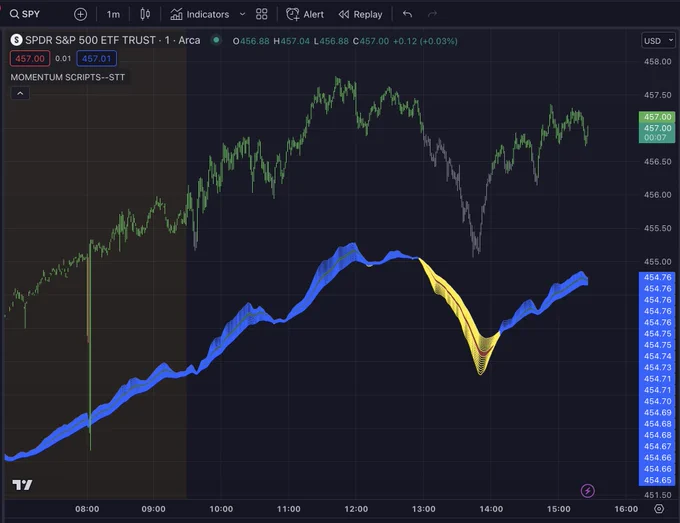Click the 0.01 spread value
Image resolution: width=680 pixels, height=523 pixels.
coord(63,59)
